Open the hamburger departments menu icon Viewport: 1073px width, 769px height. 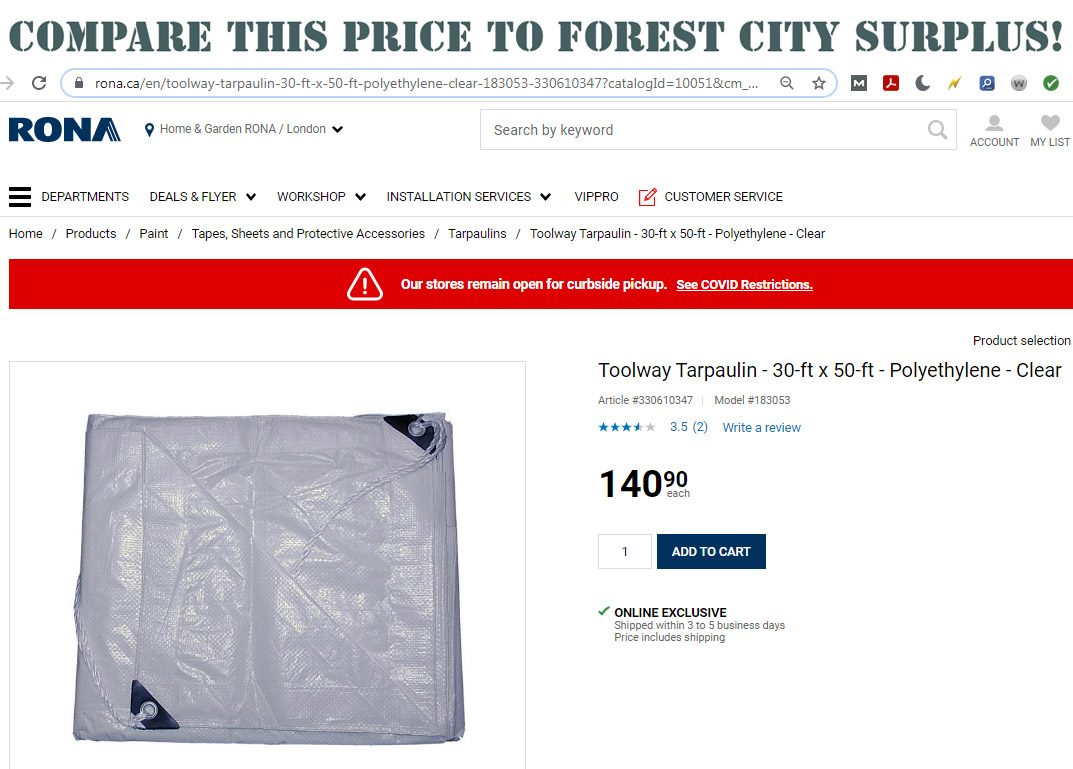click(20, 196)
